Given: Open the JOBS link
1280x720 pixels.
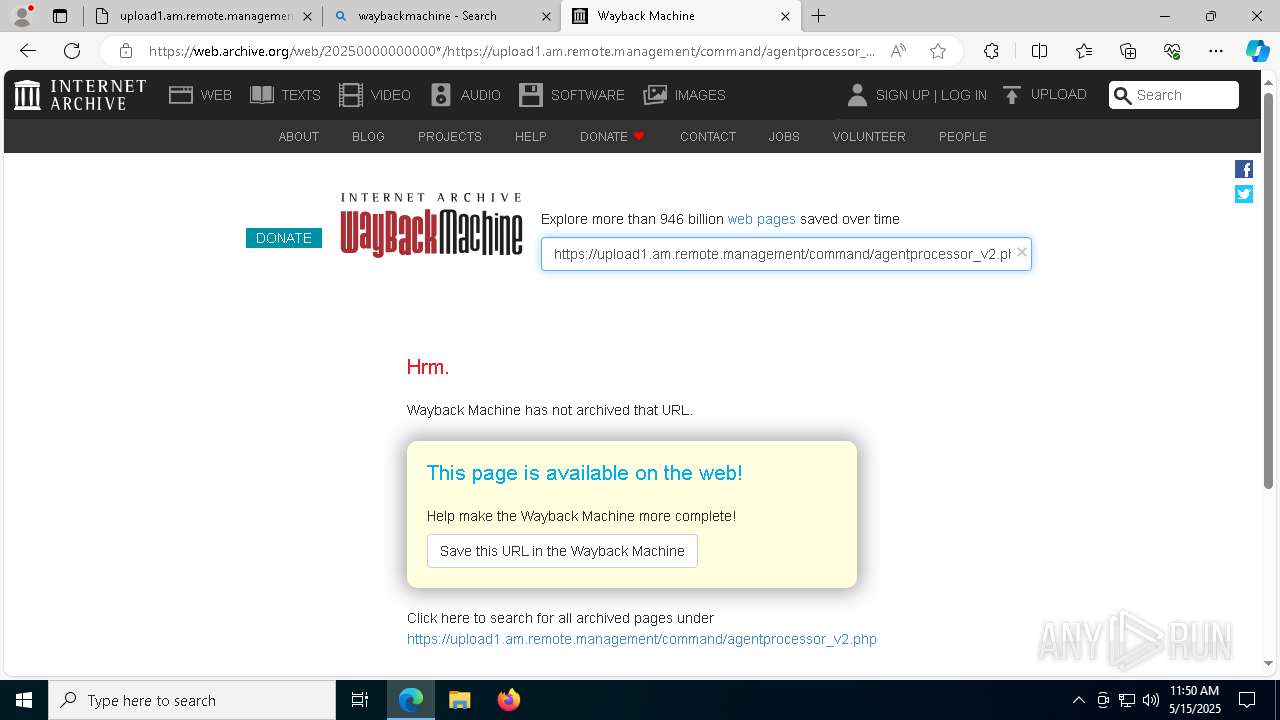Looking at the screenshot, I should (784, 136).
